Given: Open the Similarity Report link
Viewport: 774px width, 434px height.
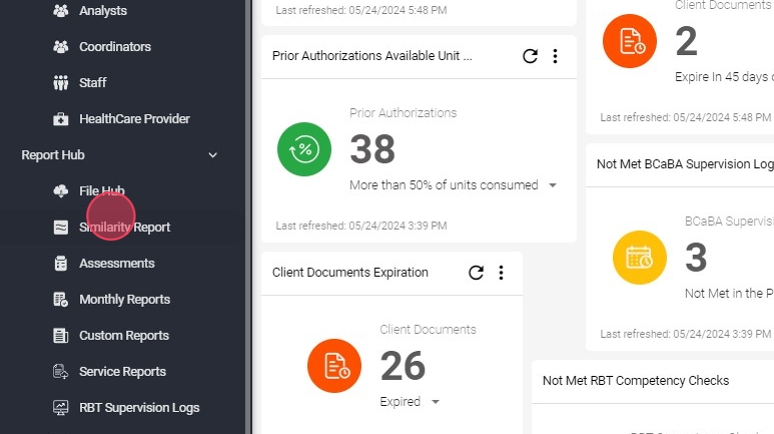Looking at the screenshot, I should click(x=125, y=227).
